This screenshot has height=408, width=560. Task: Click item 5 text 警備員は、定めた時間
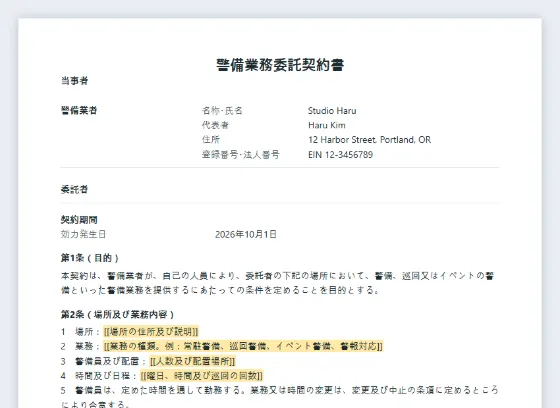(x=280, y=397)
